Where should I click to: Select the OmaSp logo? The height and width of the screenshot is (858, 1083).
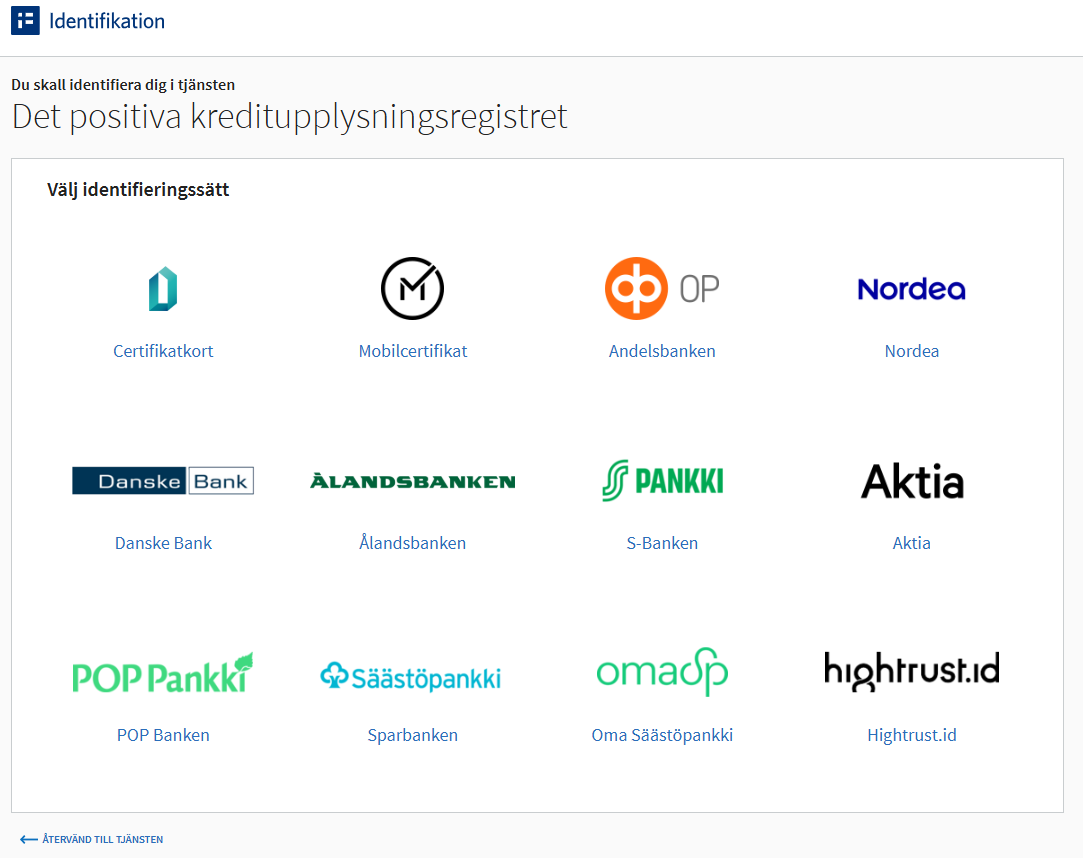(x=662, y=671)
